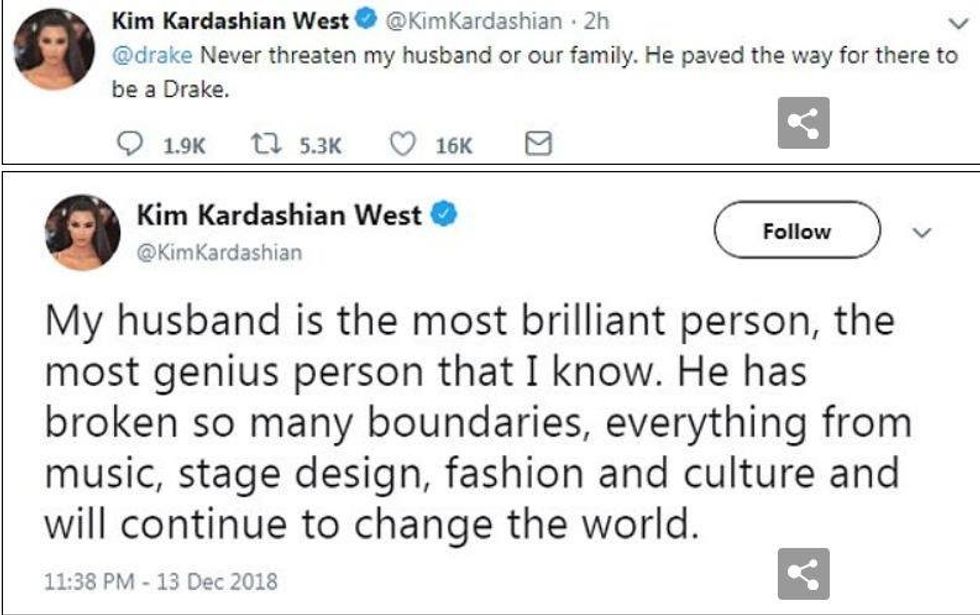Click the 2h timestamp on the top tweet

tap(596, 19)
